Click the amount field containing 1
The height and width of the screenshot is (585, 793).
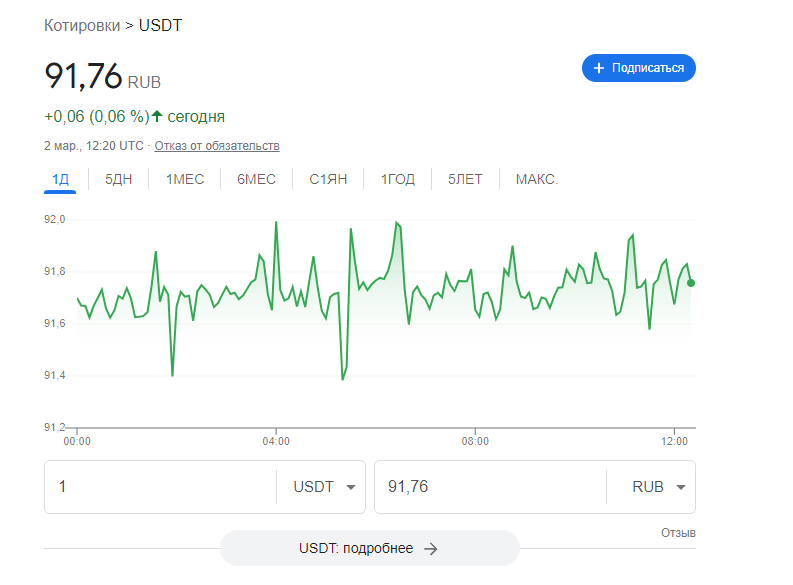click(x=160, y=486)
